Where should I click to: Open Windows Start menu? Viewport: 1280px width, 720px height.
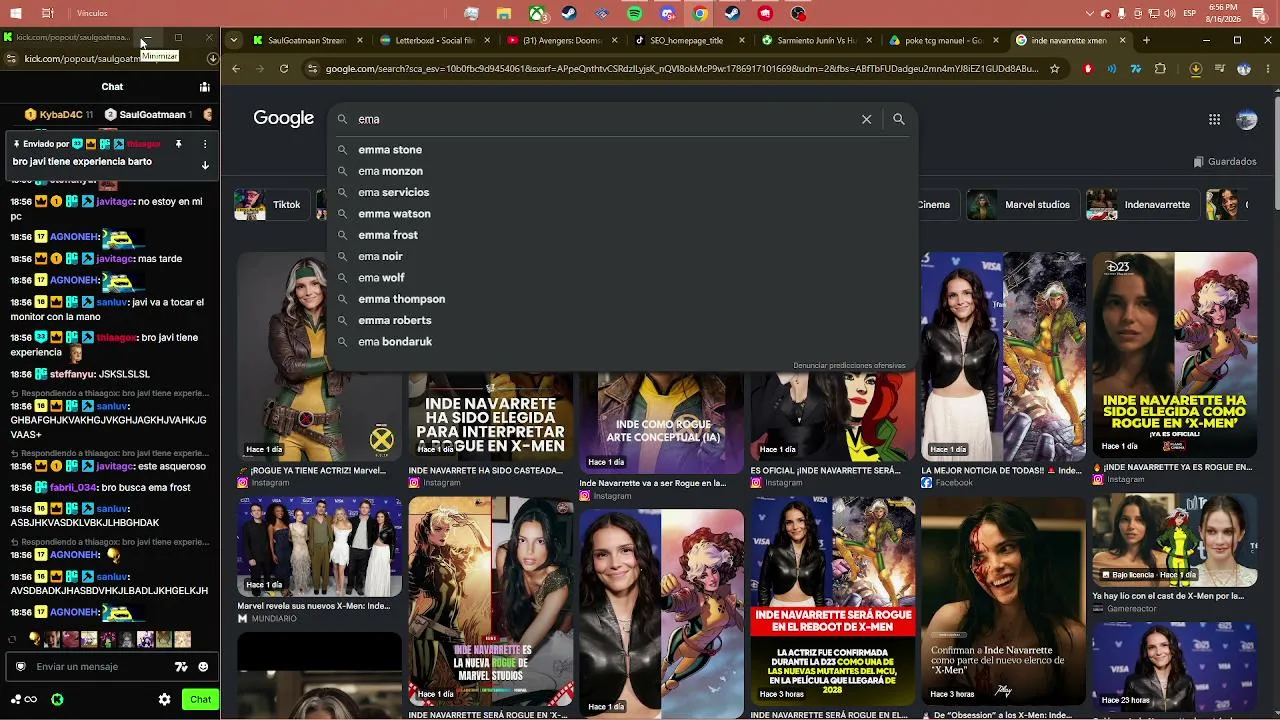point(18,14)
